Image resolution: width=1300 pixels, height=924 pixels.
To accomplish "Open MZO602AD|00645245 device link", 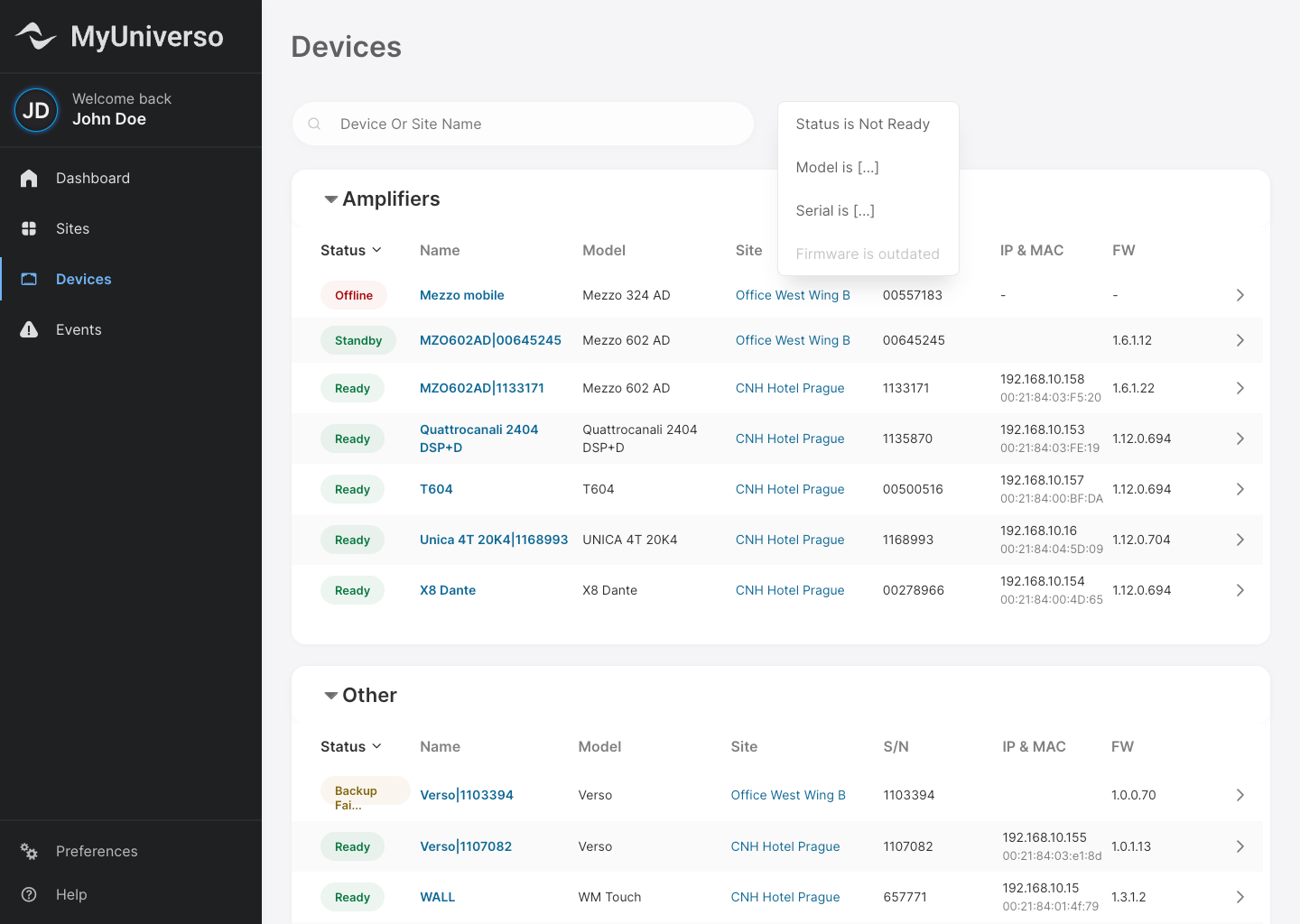I will point(490,340).
